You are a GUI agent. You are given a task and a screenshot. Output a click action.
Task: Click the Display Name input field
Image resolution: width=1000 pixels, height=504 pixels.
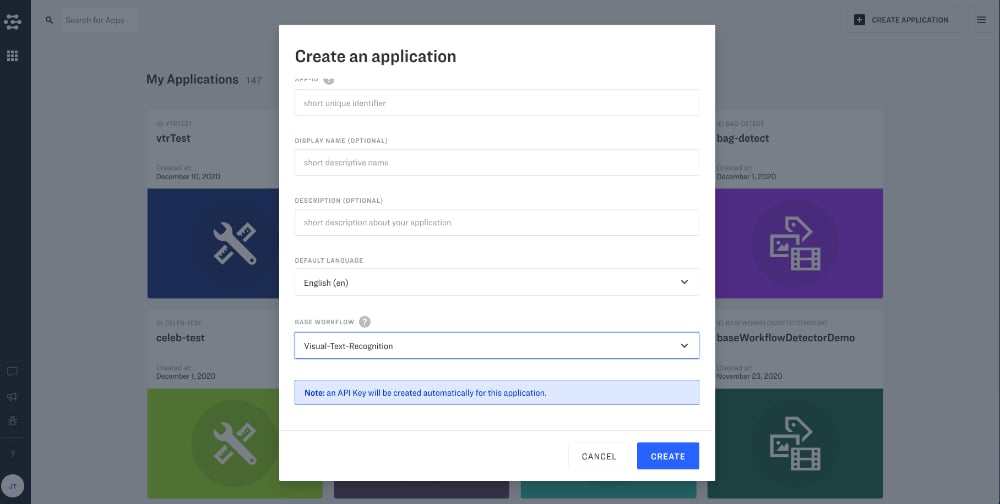pyautogui.click(x=496, y=163)
